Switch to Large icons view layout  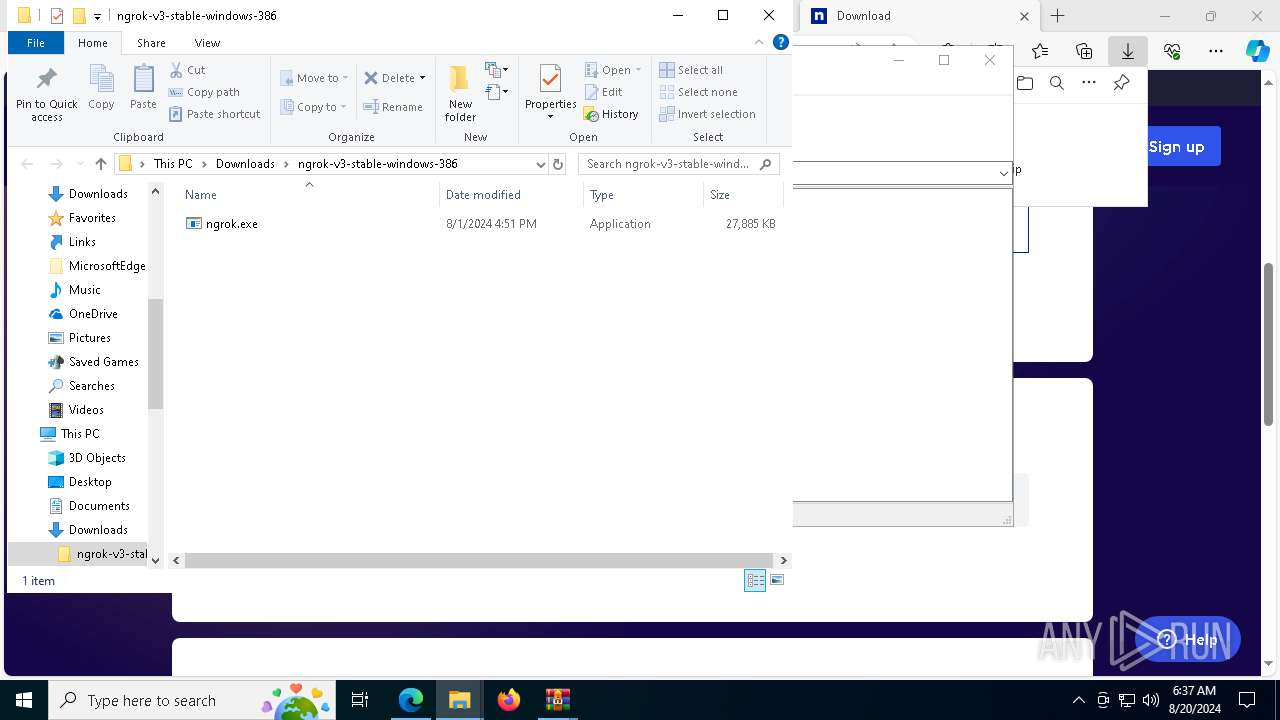777,581
